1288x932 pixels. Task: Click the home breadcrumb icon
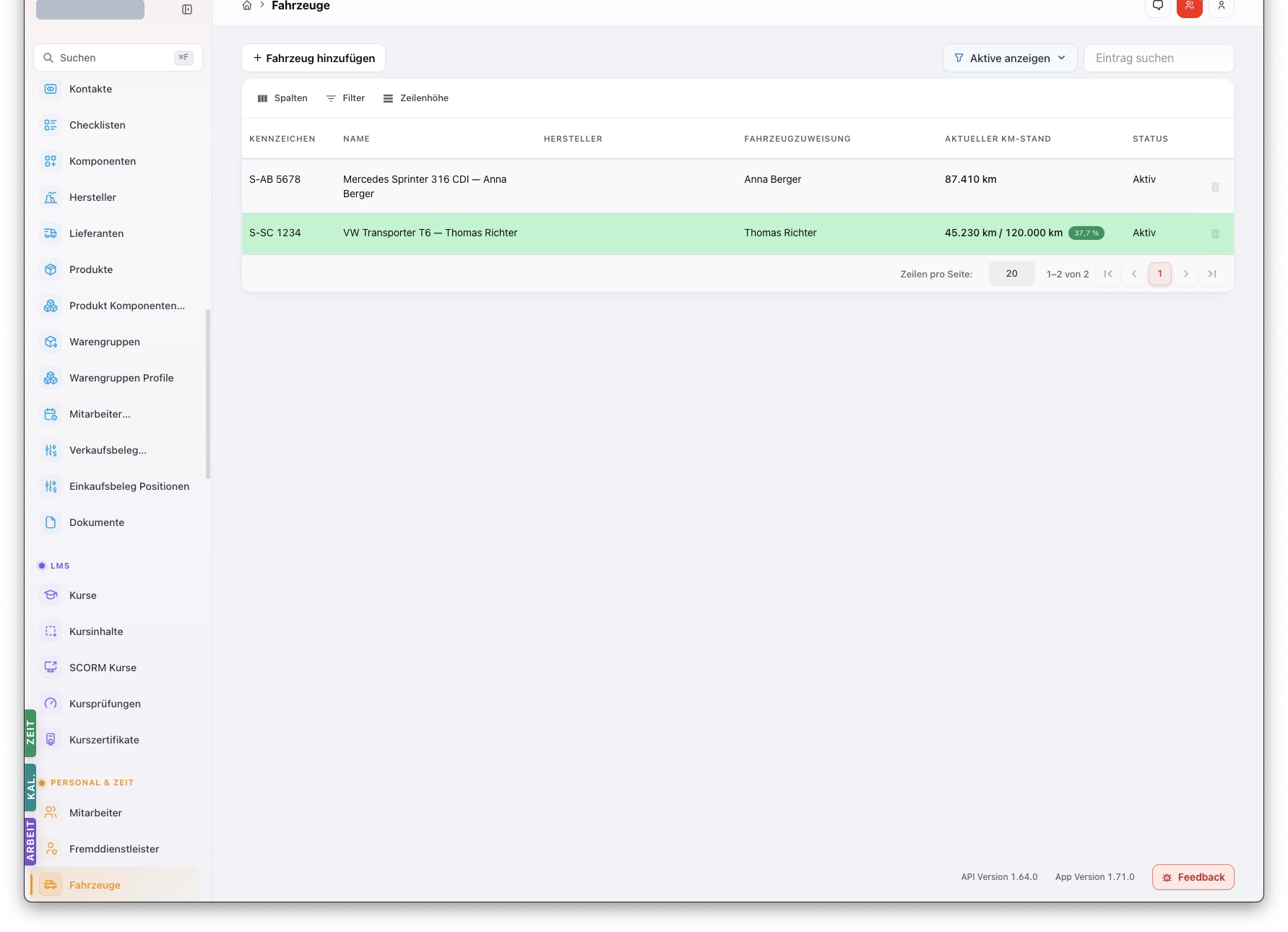pyautogui.click(x=247, y=6)
